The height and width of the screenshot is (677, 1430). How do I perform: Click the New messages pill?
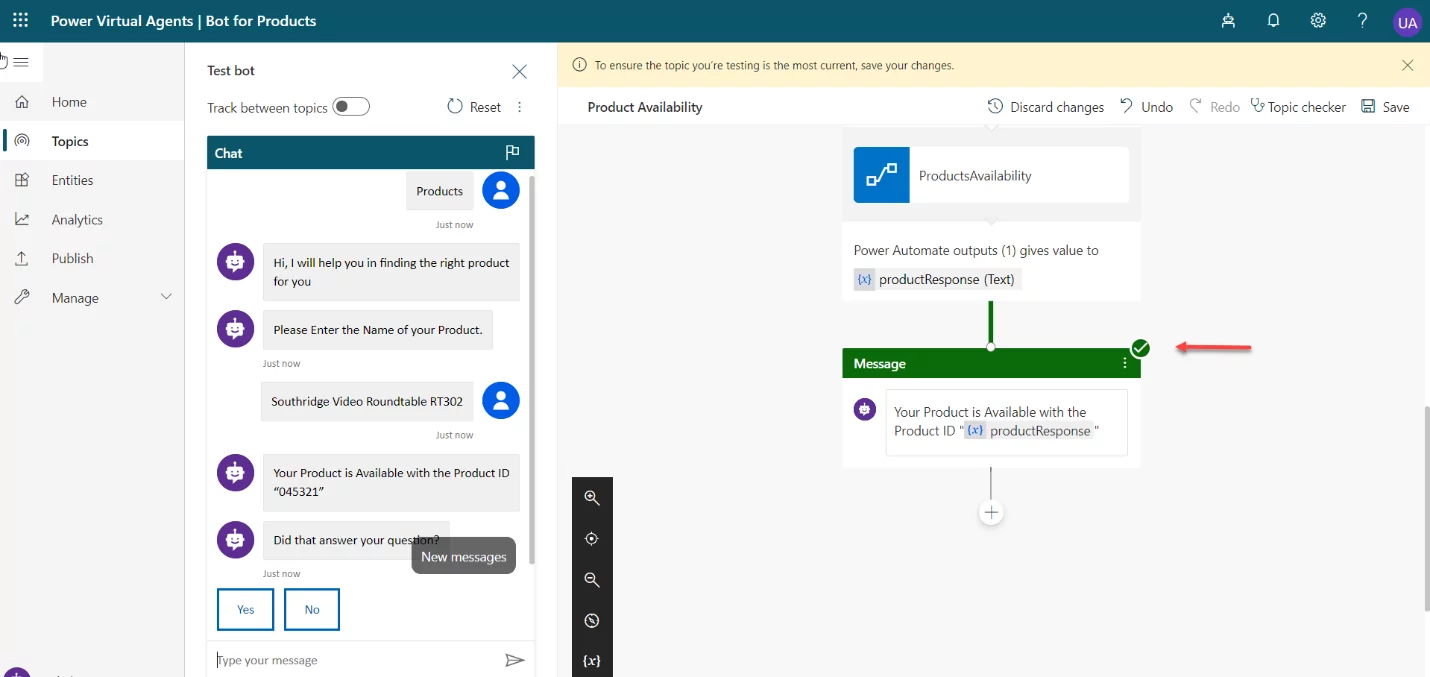(463, 557)
